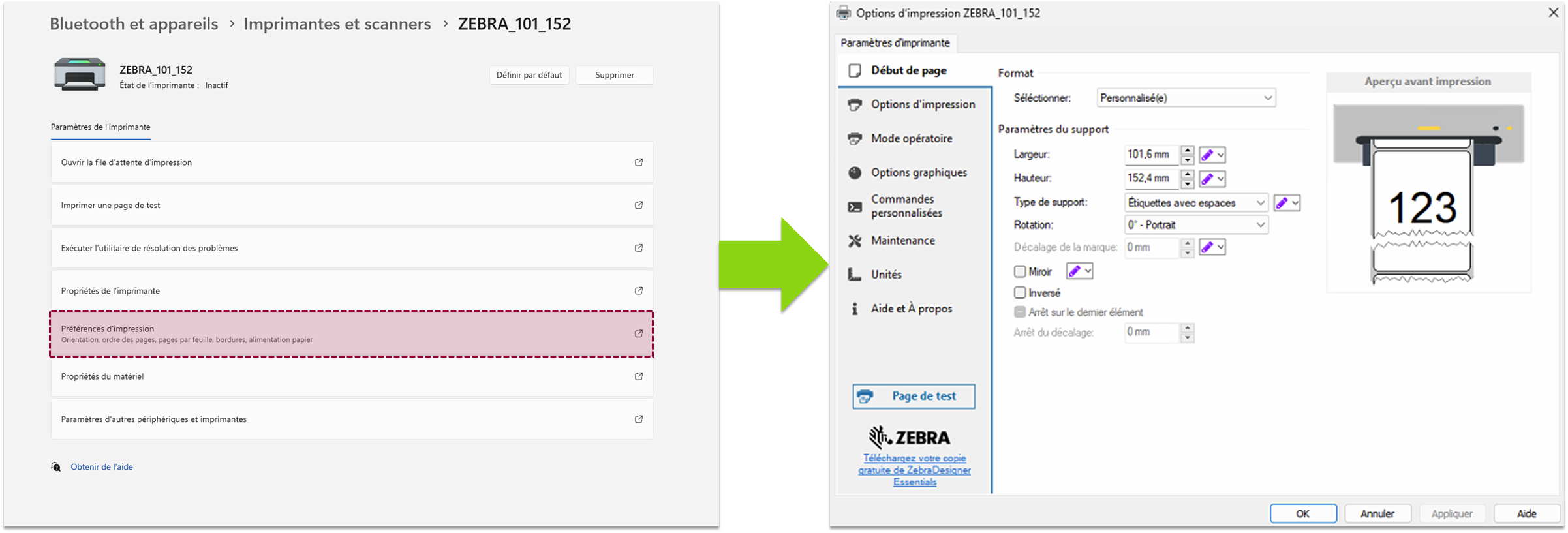The height and width of the screenshot is (533, 1568).
Task: Switch to the Paramètres d'imprimante tab
Action: click(895, 43)
